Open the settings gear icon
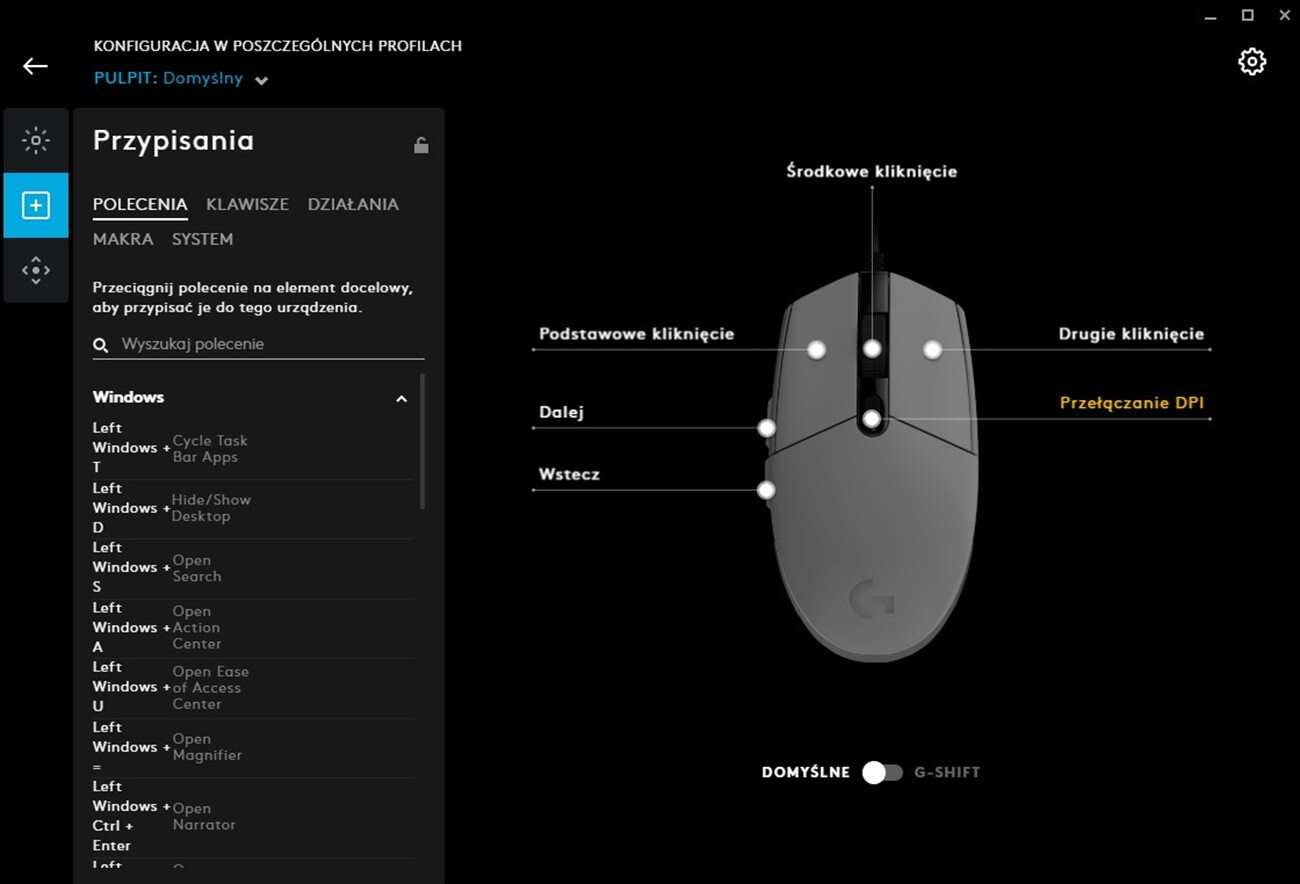Viewport: 1300px width, 884px height. click(1251, 62)
